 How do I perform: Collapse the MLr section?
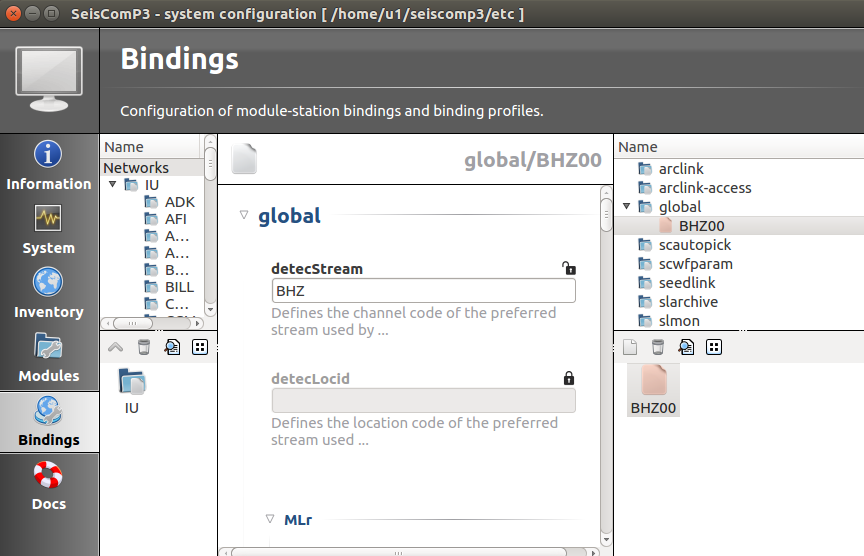[x=270, y=519]
